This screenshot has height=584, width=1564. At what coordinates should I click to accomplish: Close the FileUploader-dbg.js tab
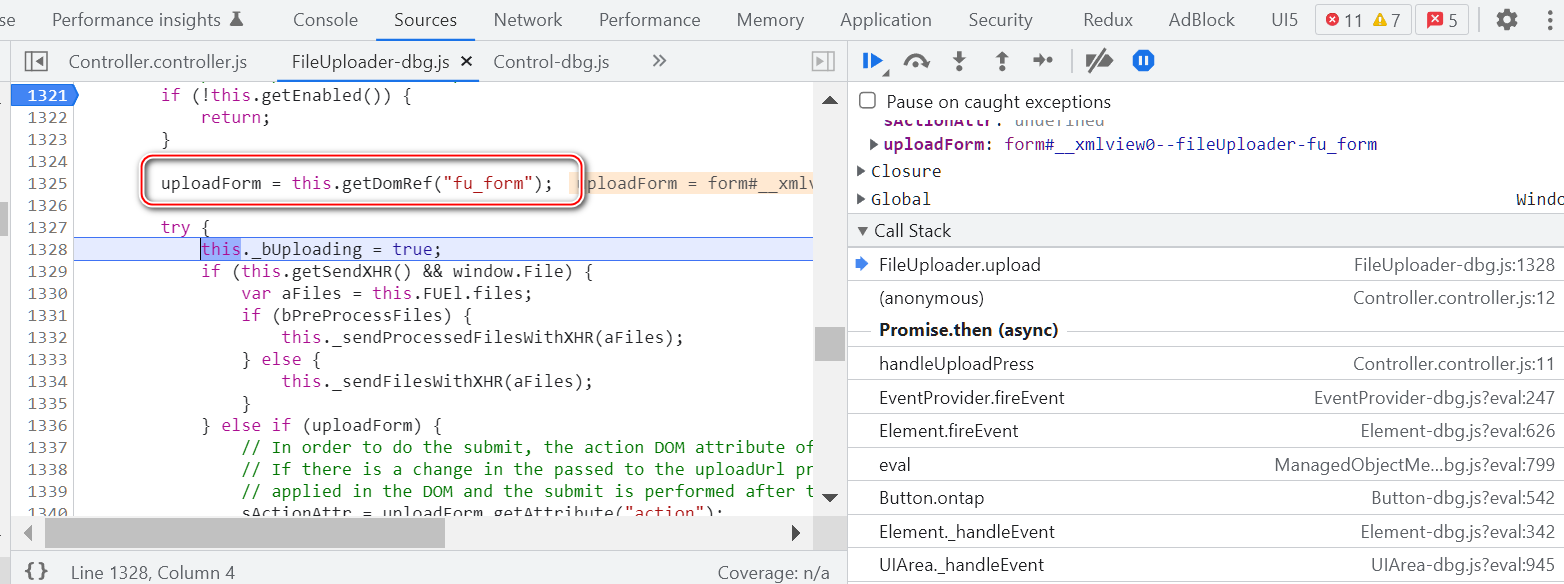coord(466,62)
